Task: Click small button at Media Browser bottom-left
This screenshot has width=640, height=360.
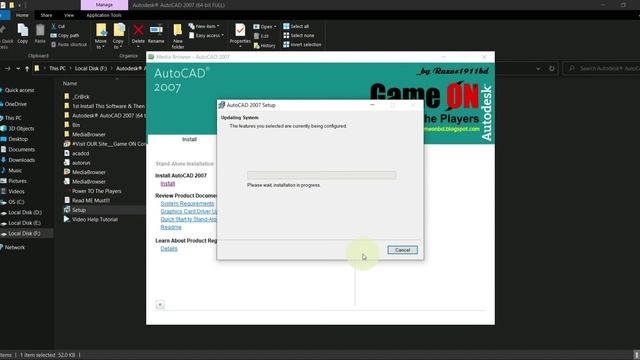Action: (160, 304)
